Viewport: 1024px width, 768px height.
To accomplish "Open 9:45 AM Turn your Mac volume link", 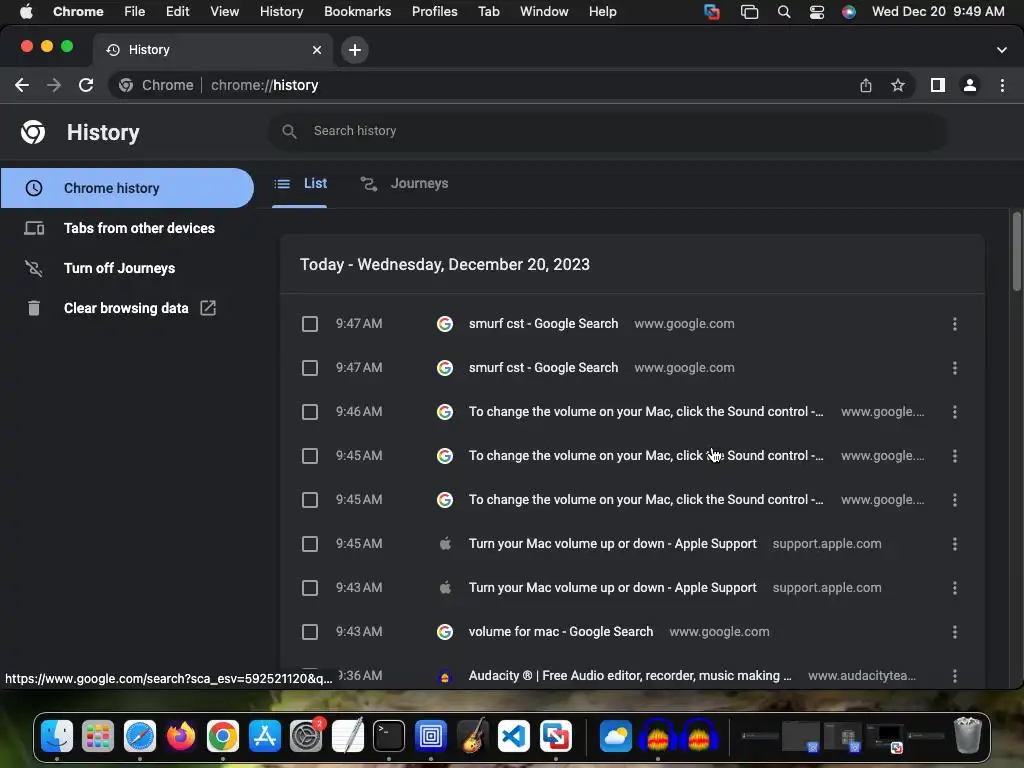I will pos(613,544).
